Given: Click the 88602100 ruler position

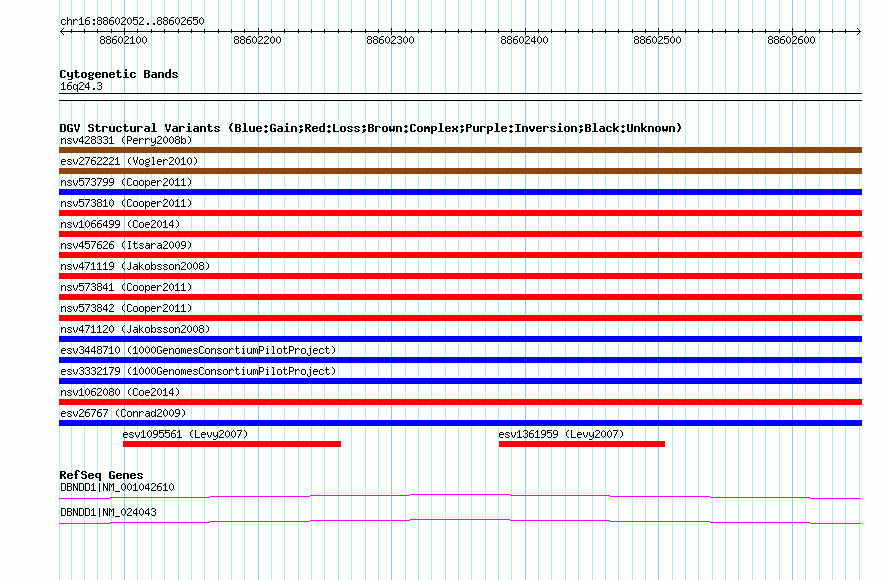Looking at the screenshot, I should tap(123, 40).
